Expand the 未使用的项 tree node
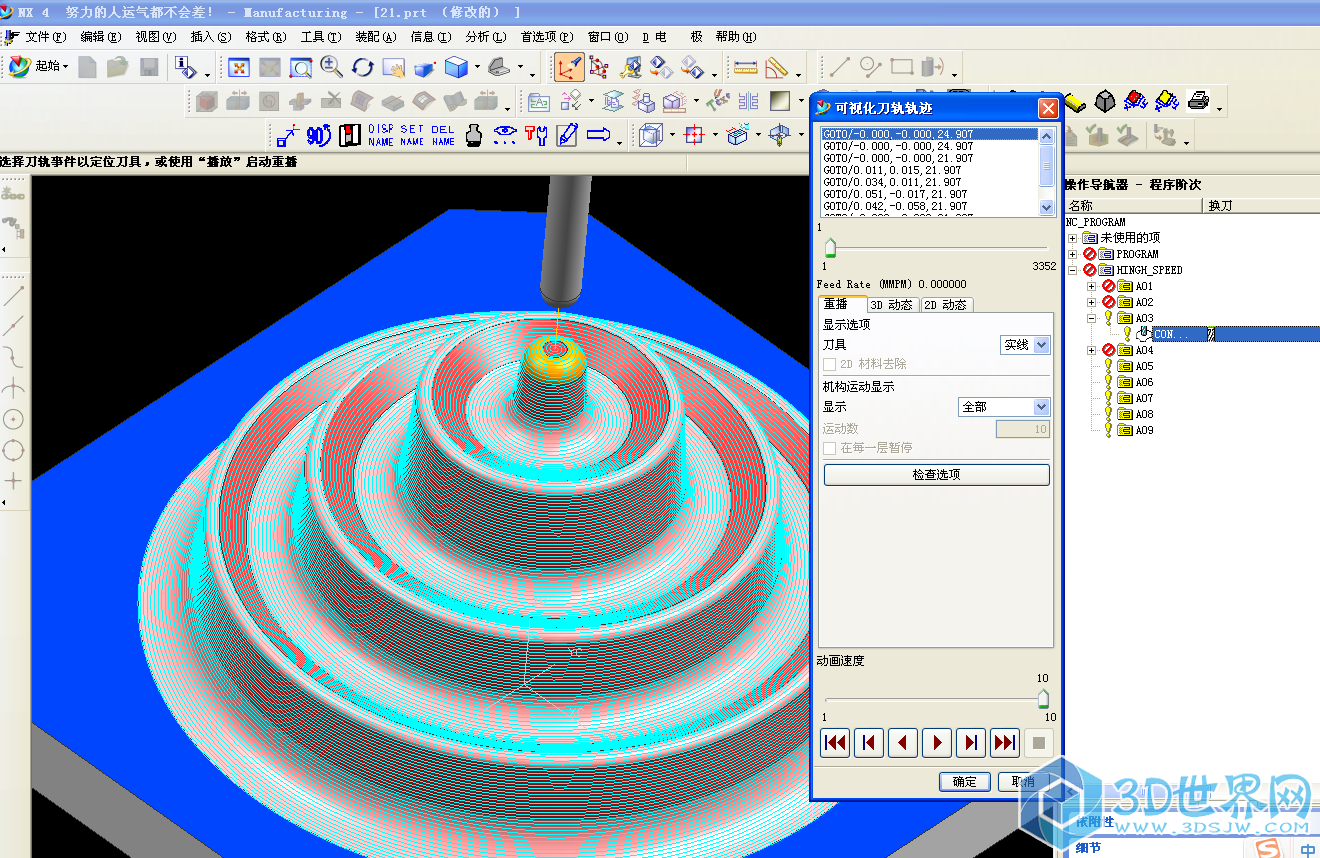 tap(1073, 238)
